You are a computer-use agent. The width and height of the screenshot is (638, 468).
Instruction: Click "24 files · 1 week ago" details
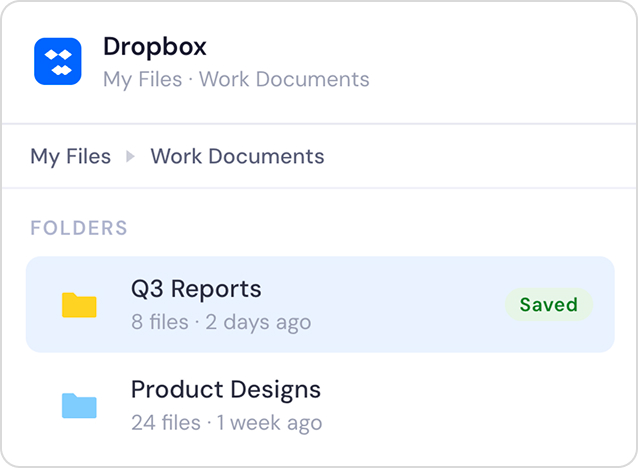(227, 423)
